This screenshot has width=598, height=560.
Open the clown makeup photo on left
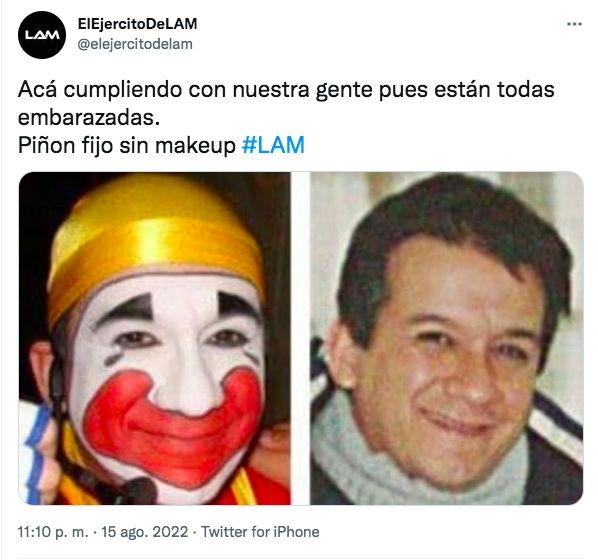click(x=154, y=338)
